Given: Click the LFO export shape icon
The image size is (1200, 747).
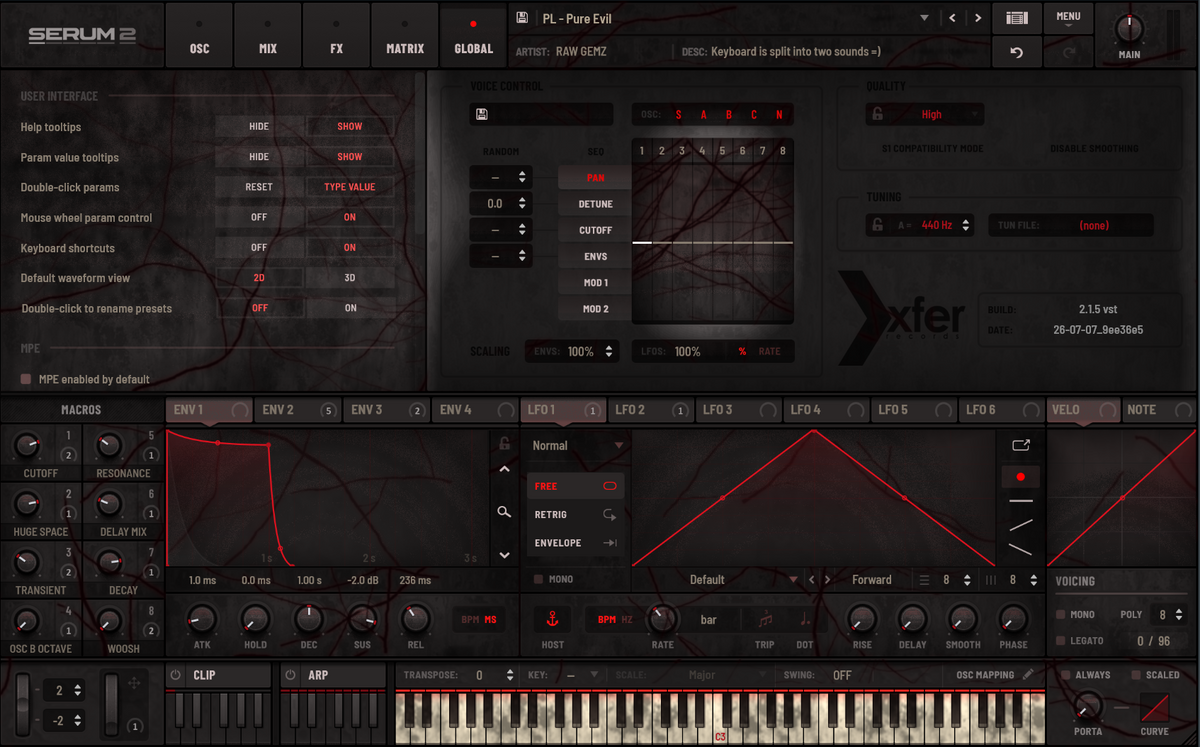Looking at the screenshot, I should click(1020, 445).
